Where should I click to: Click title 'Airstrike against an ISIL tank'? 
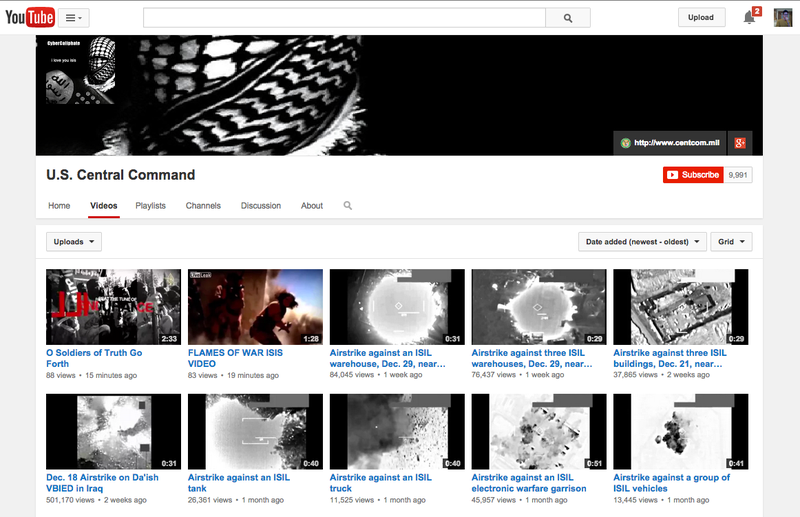point(239,483)
